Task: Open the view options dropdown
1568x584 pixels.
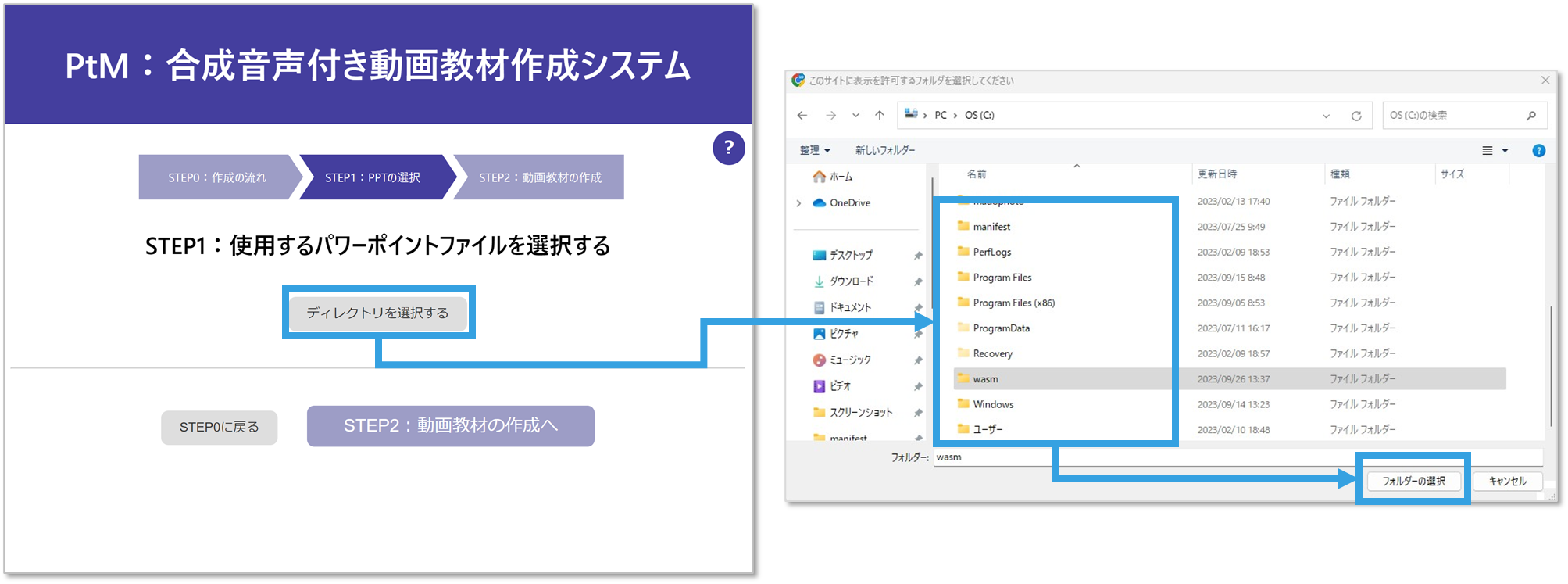Action: pos(1495,151)
